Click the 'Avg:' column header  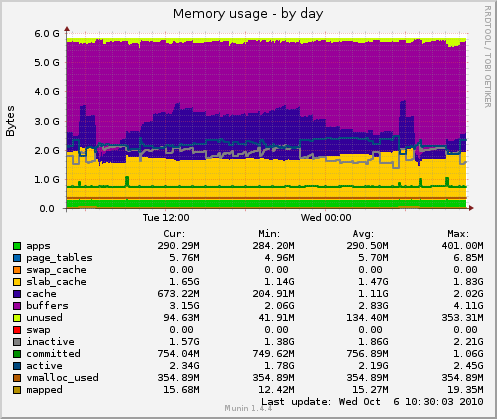[x=363, y=234]
